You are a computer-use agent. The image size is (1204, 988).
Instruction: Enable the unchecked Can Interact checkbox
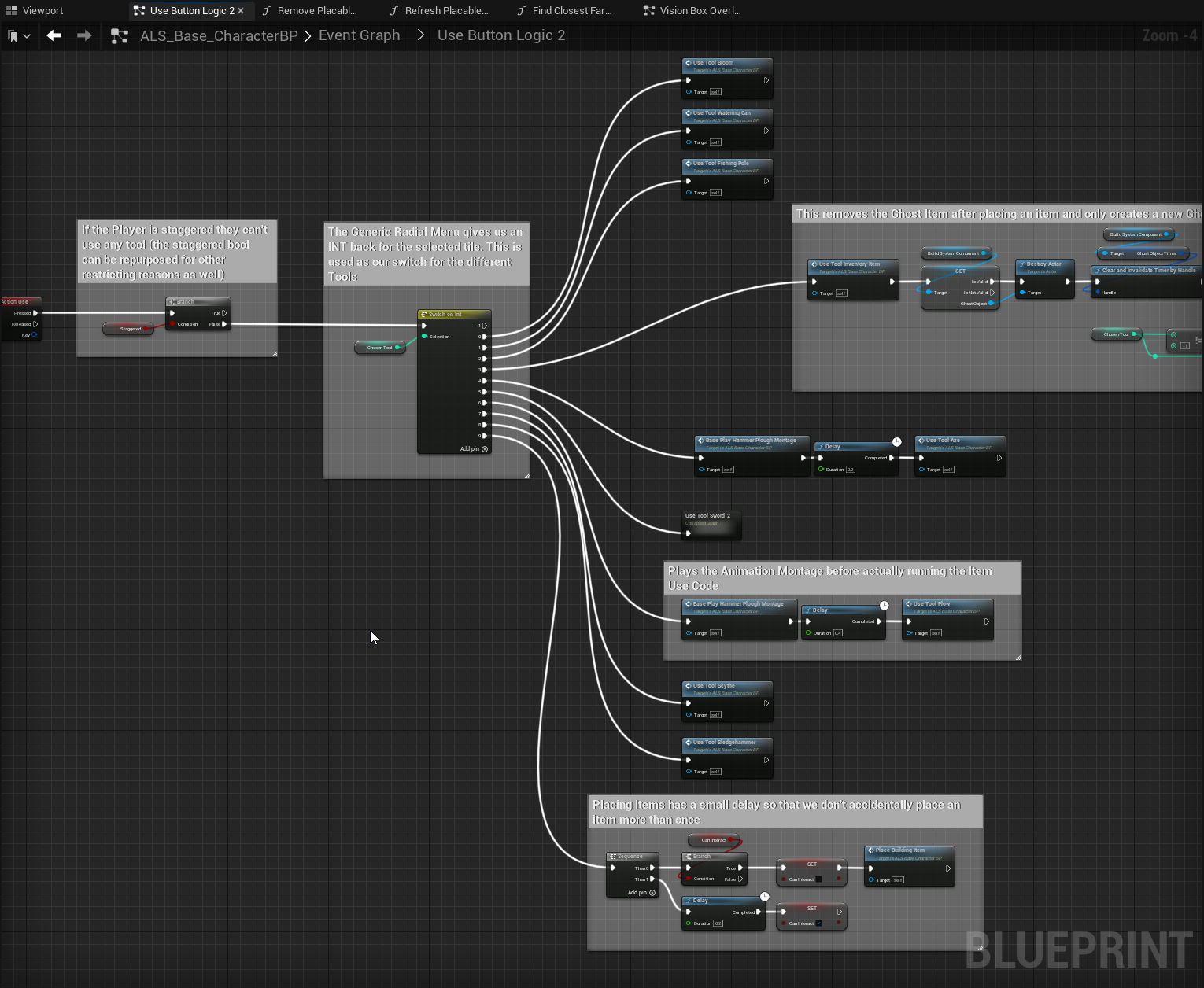coord(818,879)
